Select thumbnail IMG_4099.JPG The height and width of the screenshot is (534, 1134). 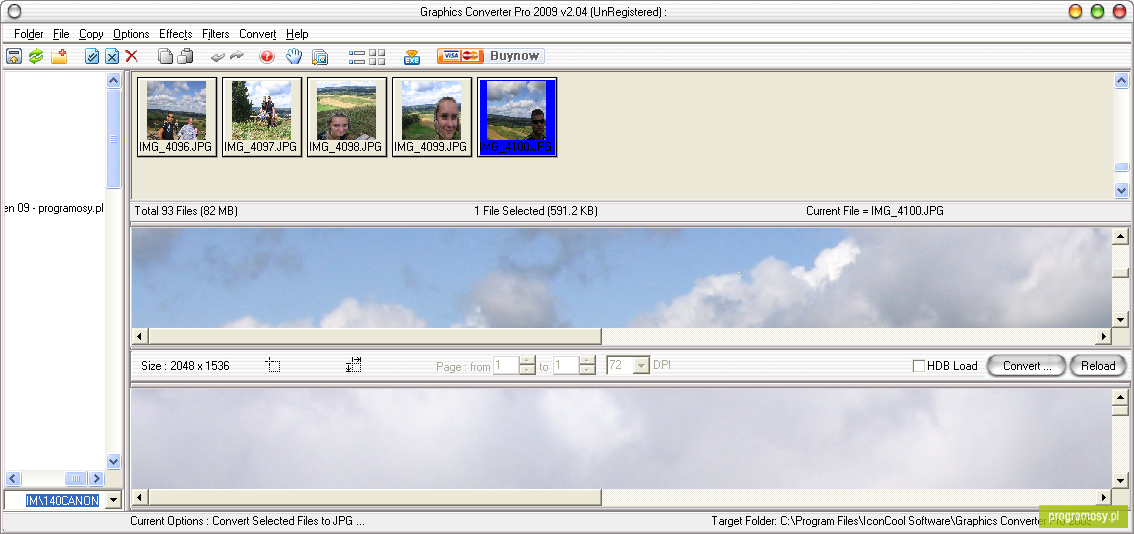(432, 116)
